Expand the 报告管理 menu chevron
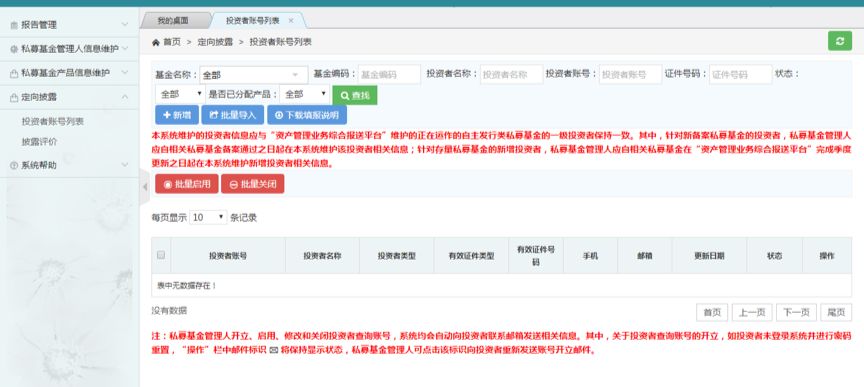The image size is (864, 387). tap(125, 25)
